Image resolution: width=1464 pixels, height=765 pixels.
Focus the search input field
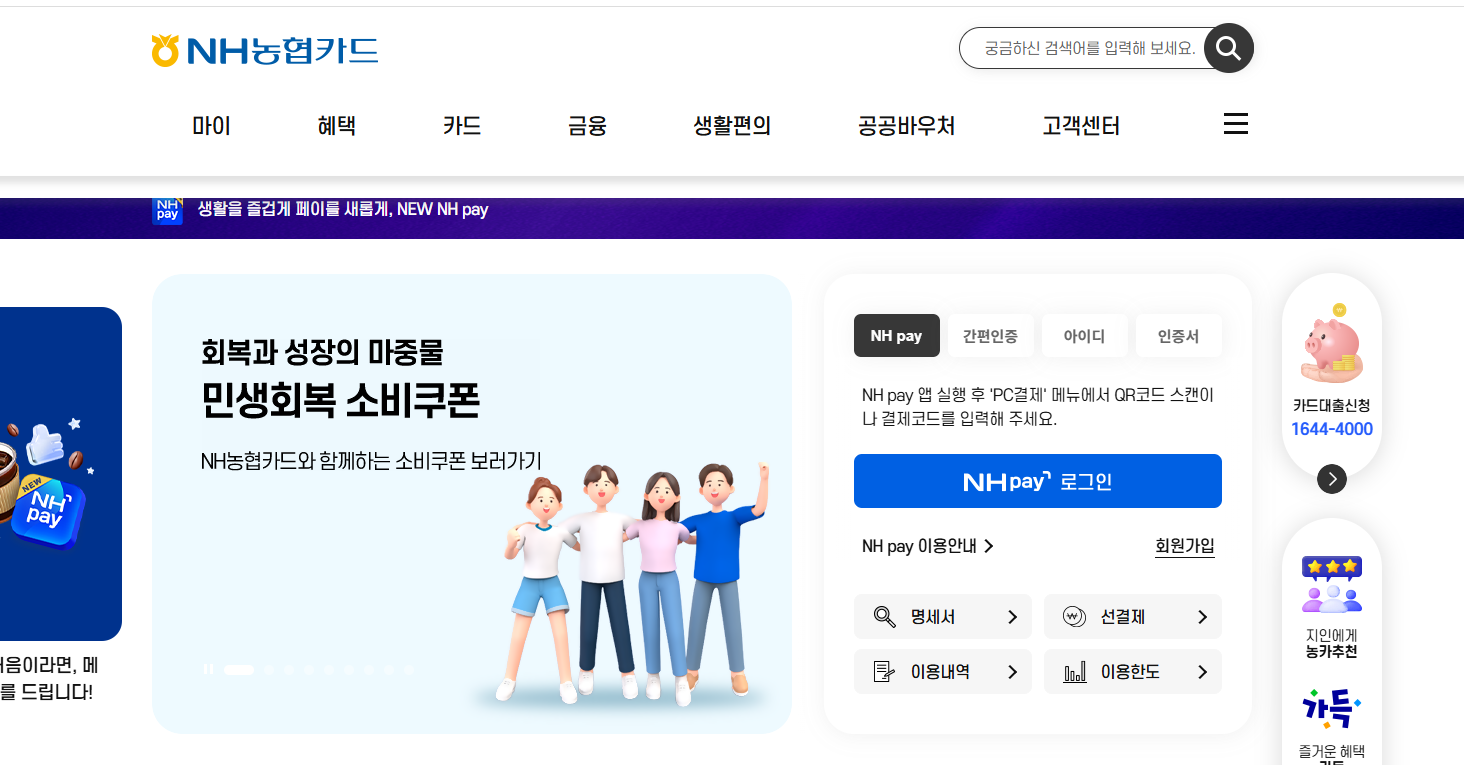(1090, 48)
